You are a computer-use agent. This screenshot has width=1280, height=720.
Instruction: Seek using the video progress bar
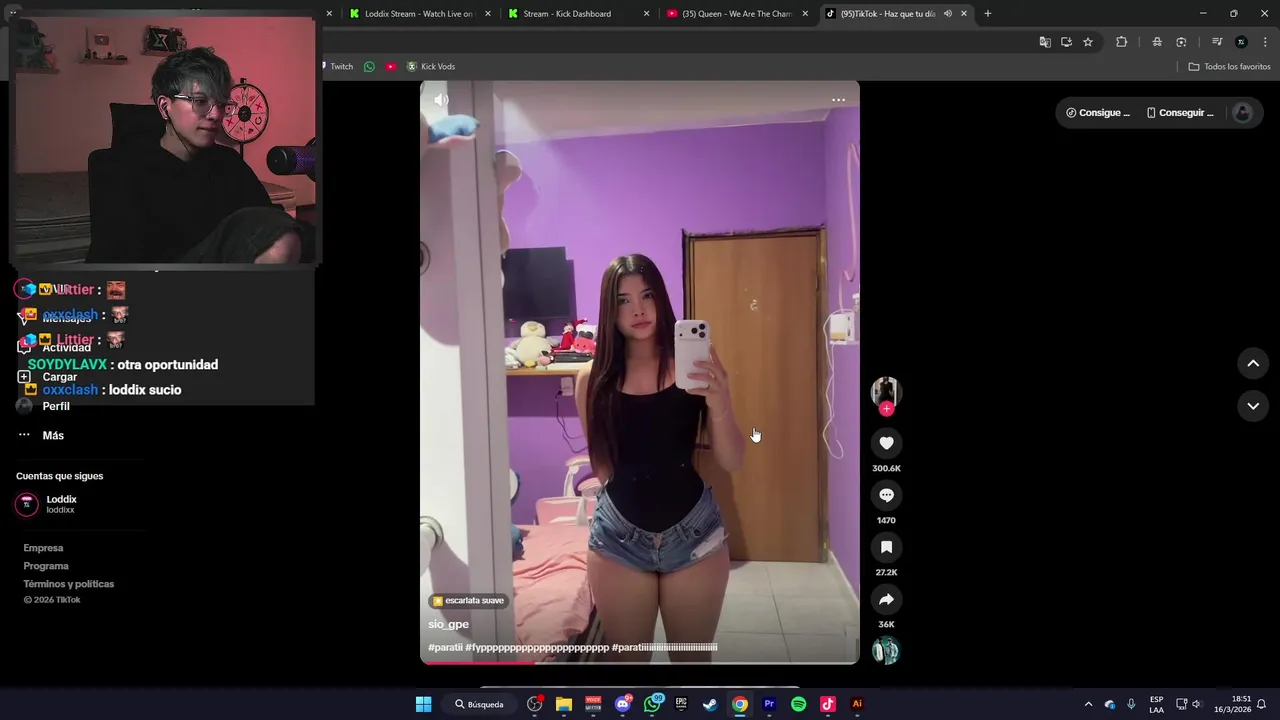(x=639, y=662)
